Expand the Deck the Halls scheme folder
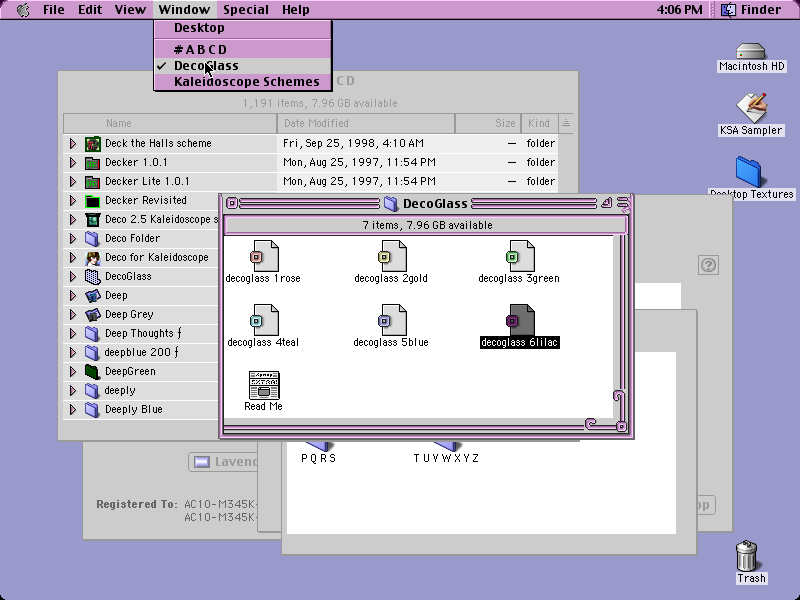800x600 pixels. (73, 144)
